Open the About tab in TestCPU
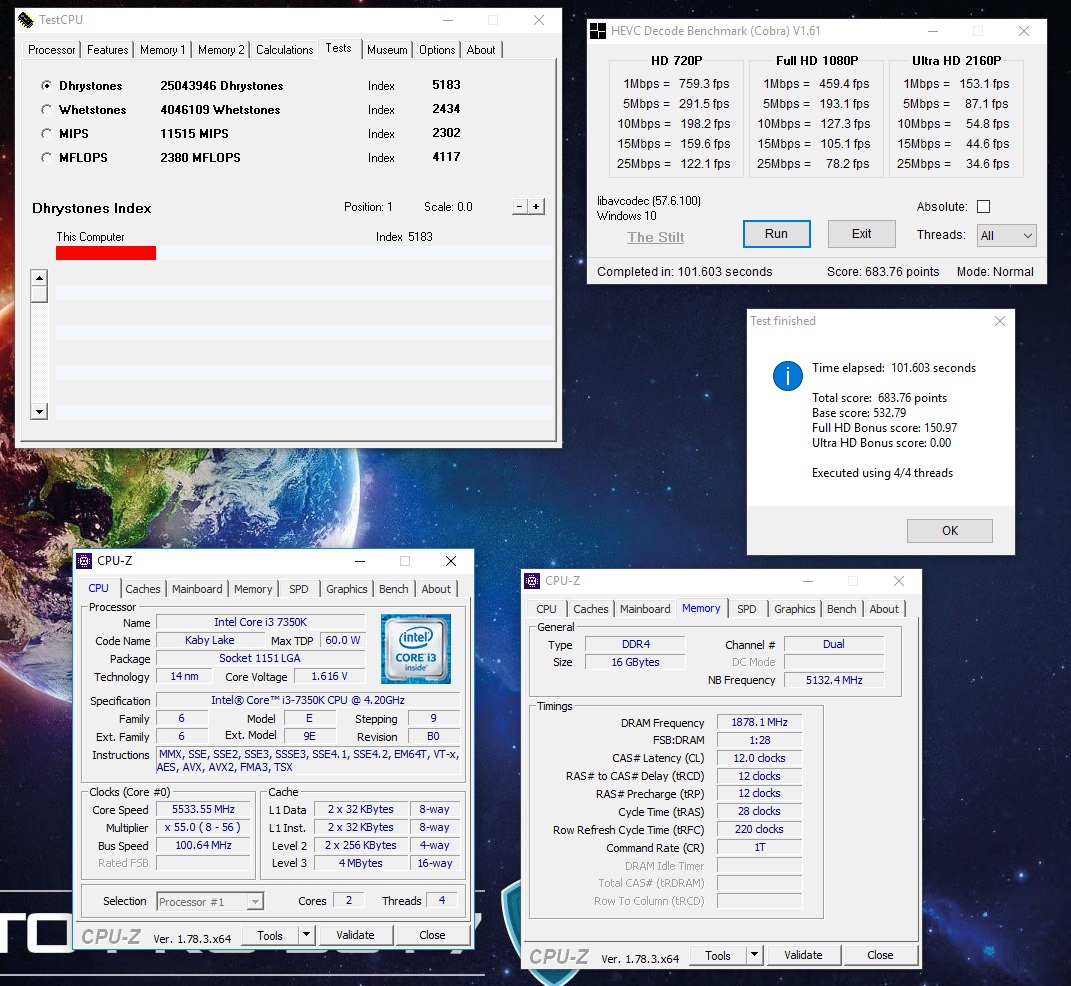The height and width of the screenshot is (986, 1071). tap(481, 50)
